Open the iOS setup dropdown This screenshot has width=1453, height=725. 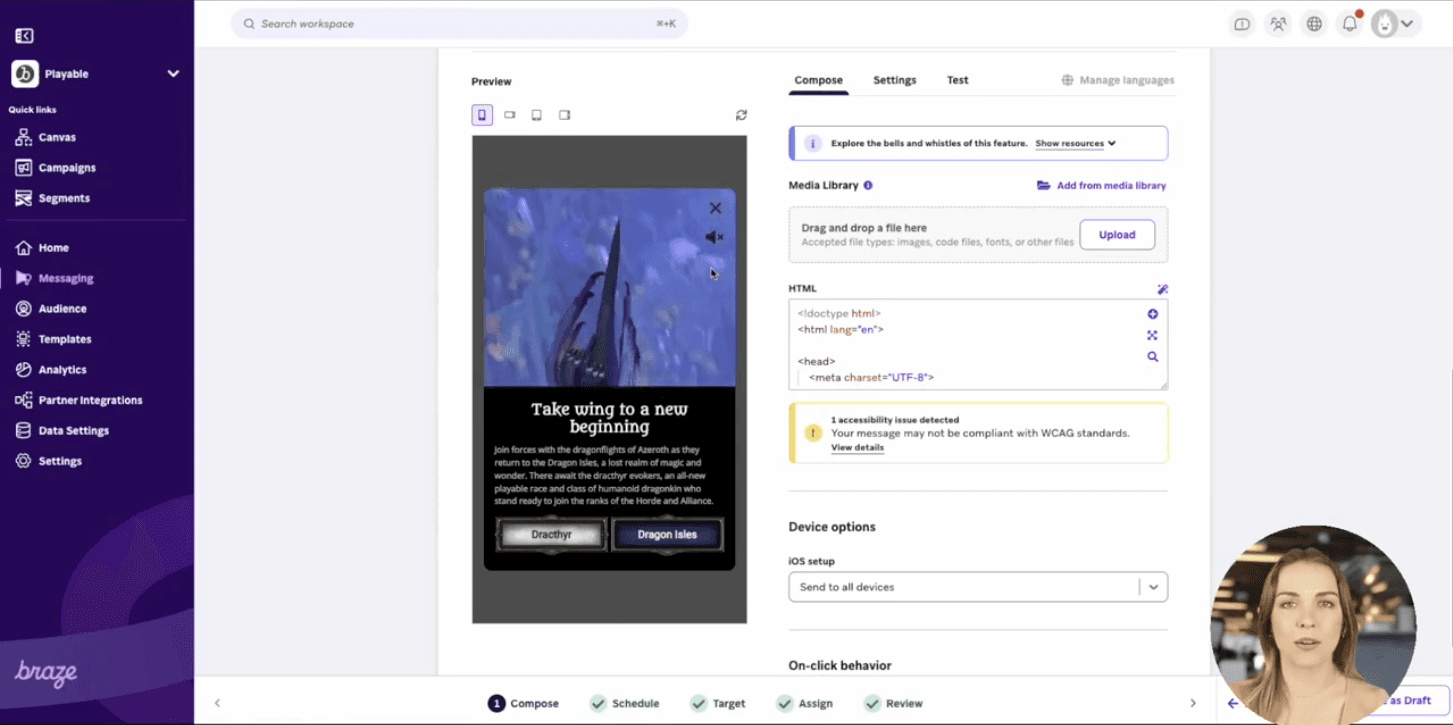coord(978,587)
